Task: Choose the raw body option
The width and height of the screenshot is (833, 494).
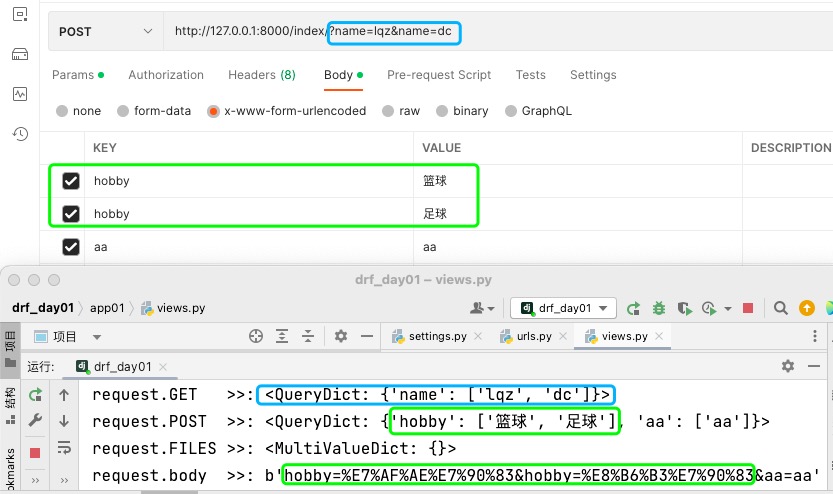Action: coord(400,111)
